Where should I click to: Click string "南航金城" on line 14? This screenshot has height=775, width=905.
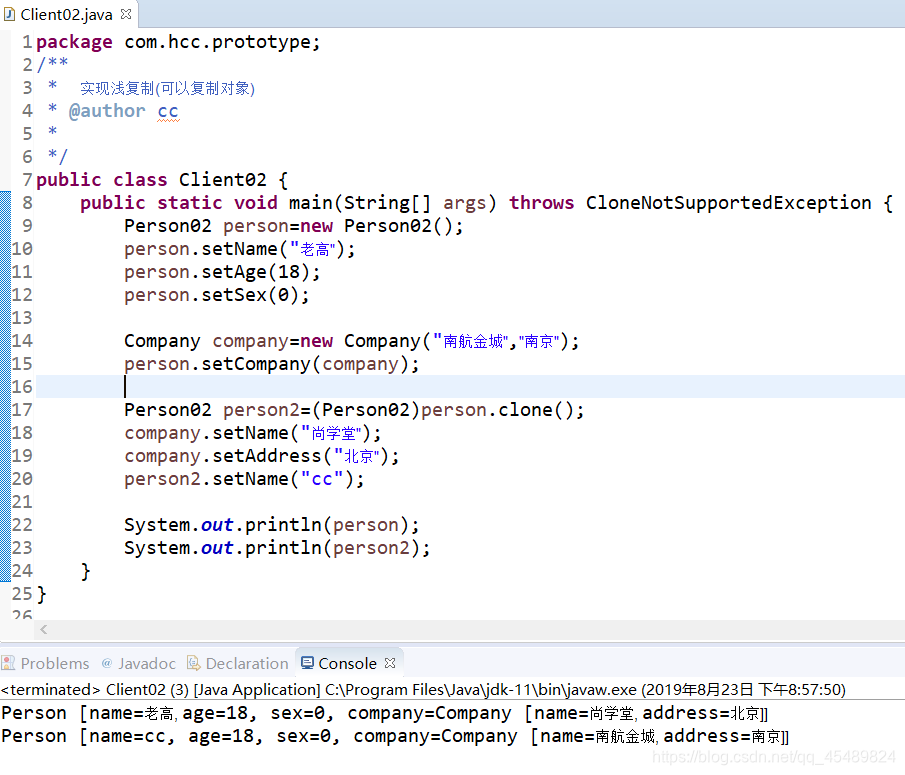[x=471, y=341]
